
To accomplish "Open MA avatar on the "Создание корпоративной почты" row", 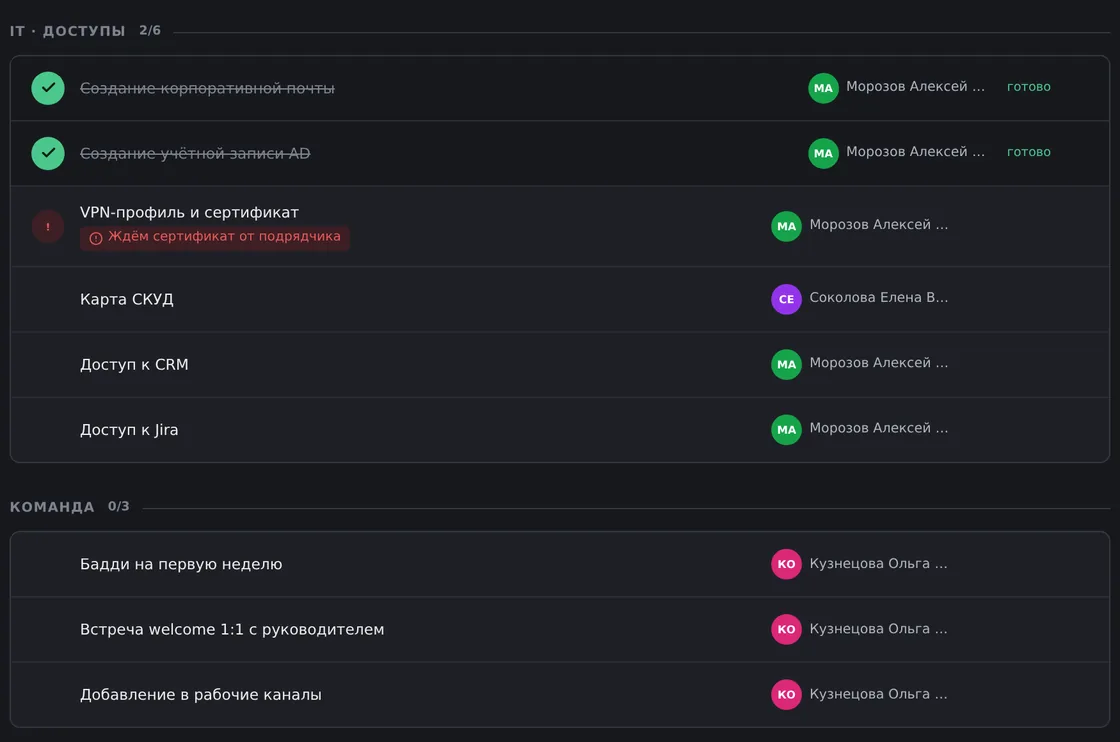I will [823, 88].
